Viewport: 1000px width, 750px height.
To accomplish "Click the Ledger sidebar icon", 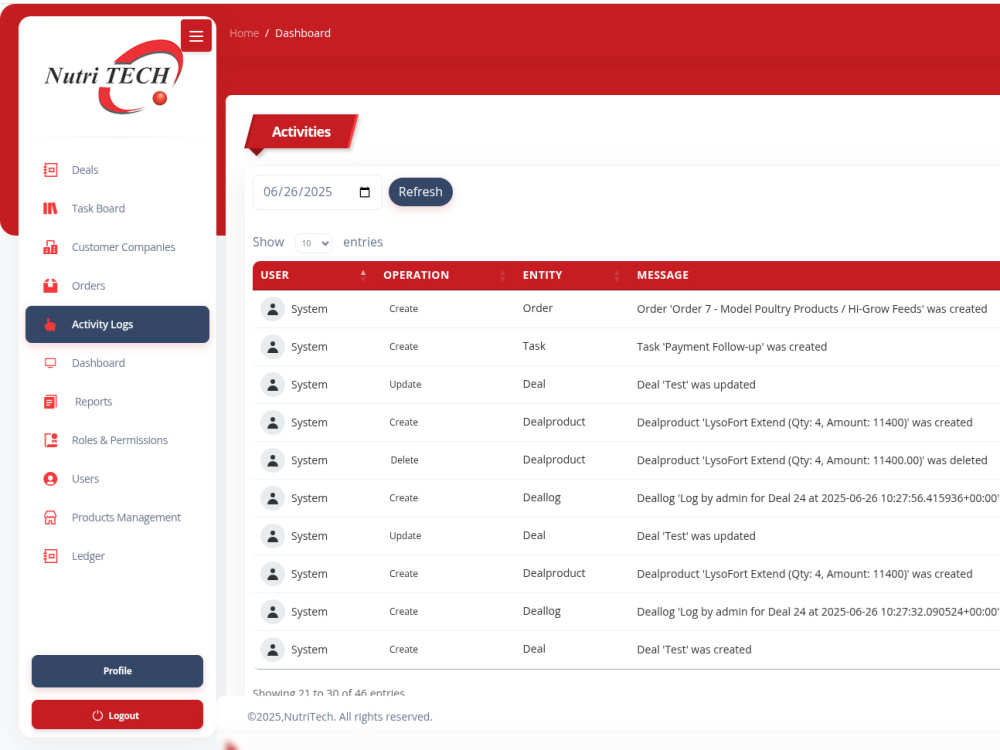I will (x=50, y=556).
